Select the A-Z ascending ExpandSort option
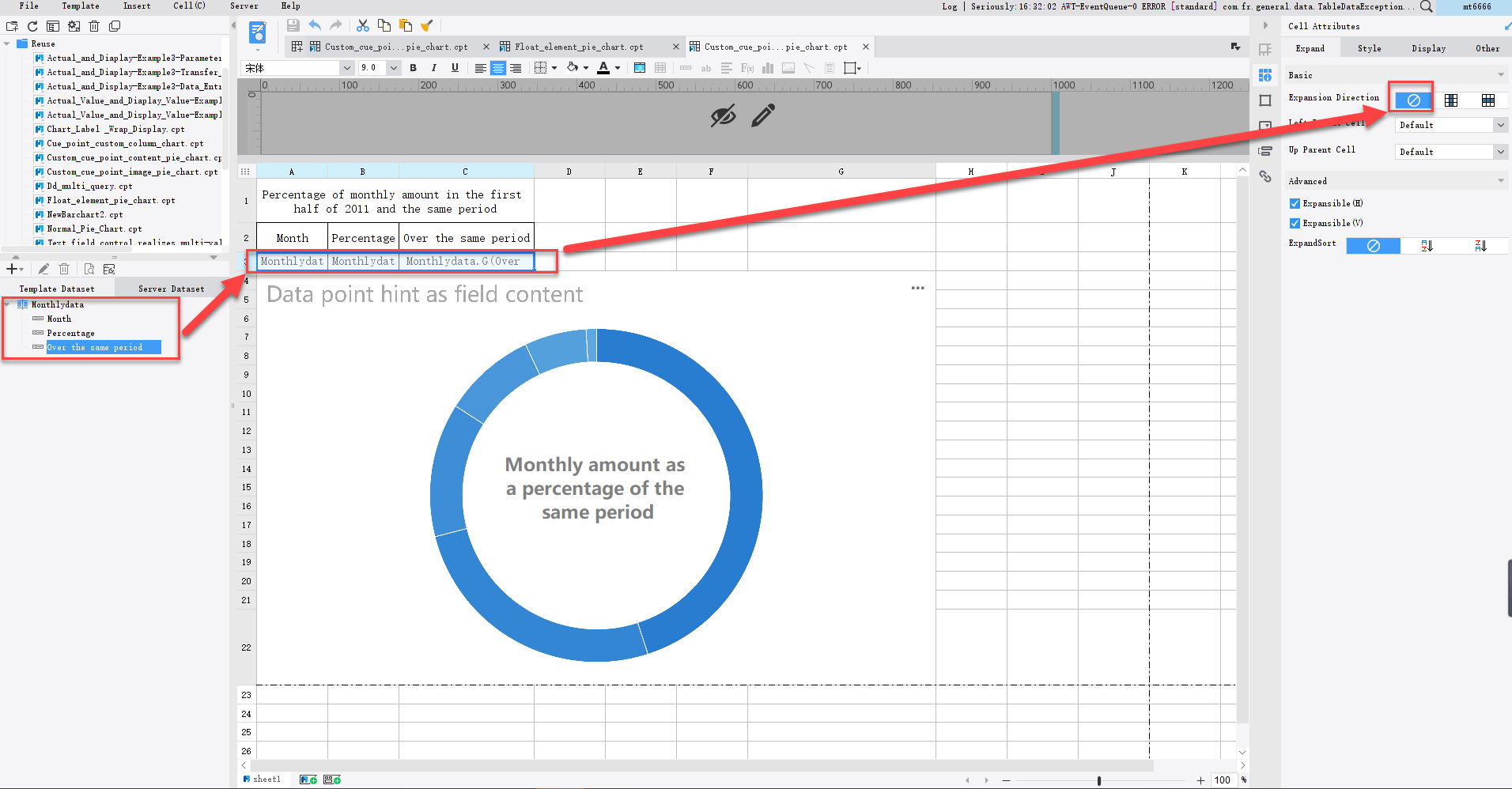1512x789 pixels. (x=1427, y=246)
